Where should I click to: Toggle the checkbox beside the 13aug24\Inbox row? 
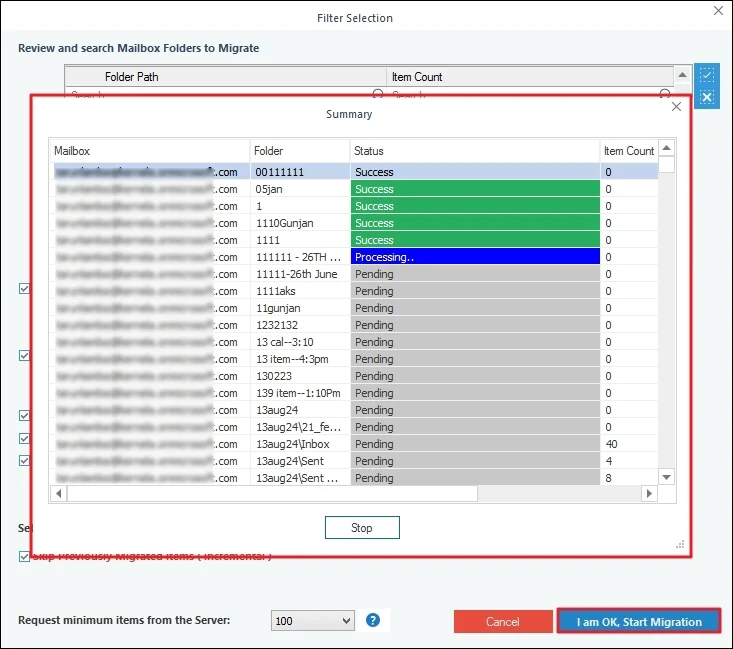coord(24,439)
